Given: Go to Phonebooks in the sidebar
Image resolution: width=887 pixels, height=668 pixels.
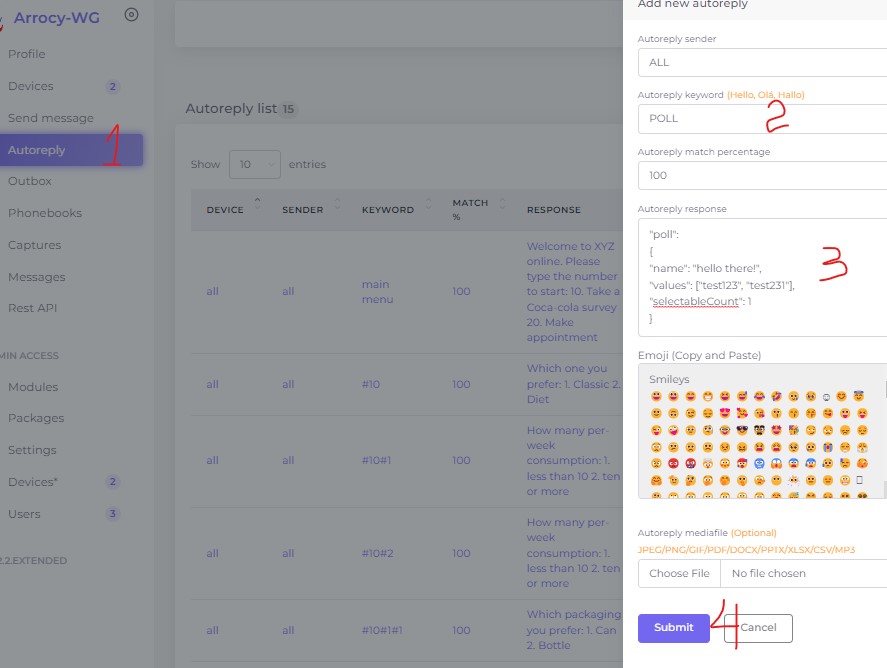Looking at the screenshot, I should coord(45,213).
